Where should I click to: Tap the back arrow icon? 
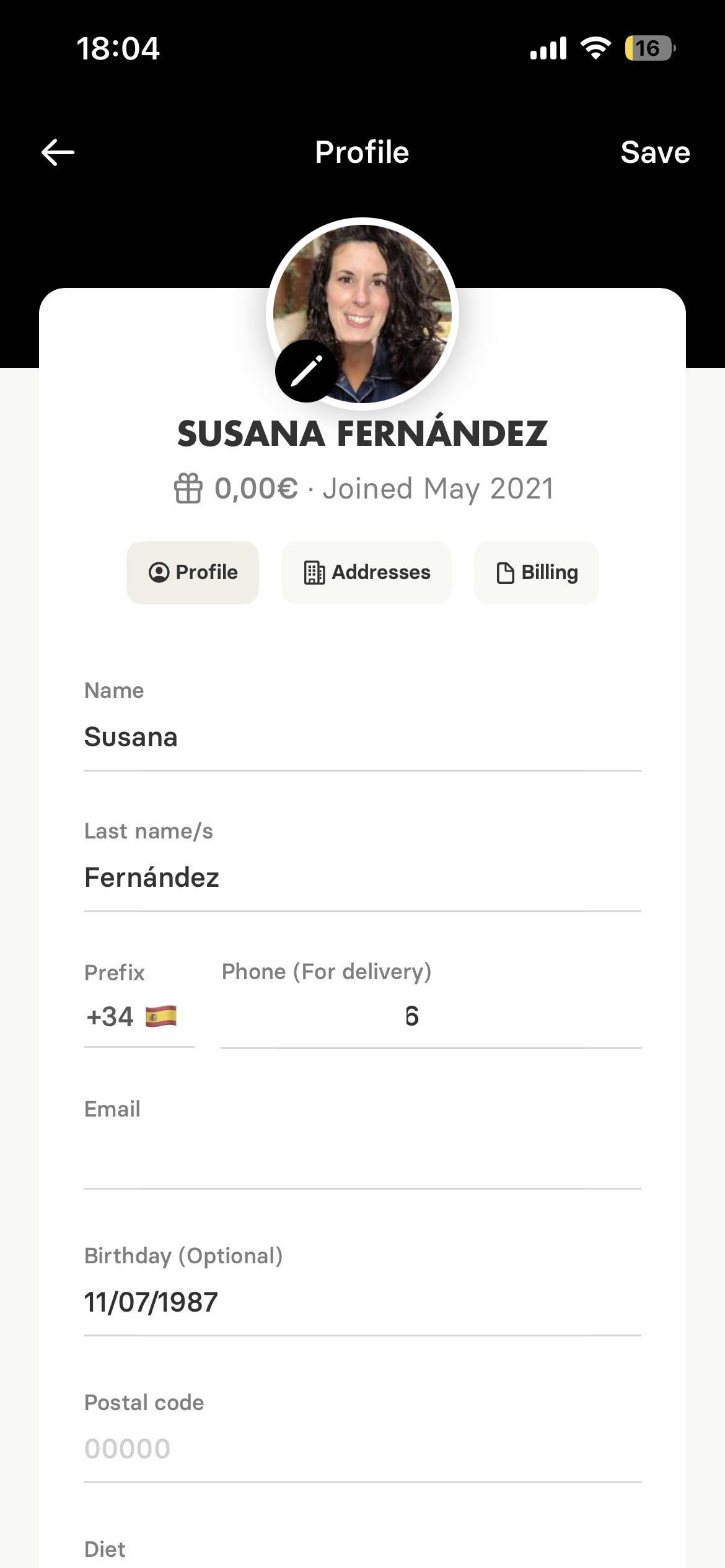coord(58,152)
